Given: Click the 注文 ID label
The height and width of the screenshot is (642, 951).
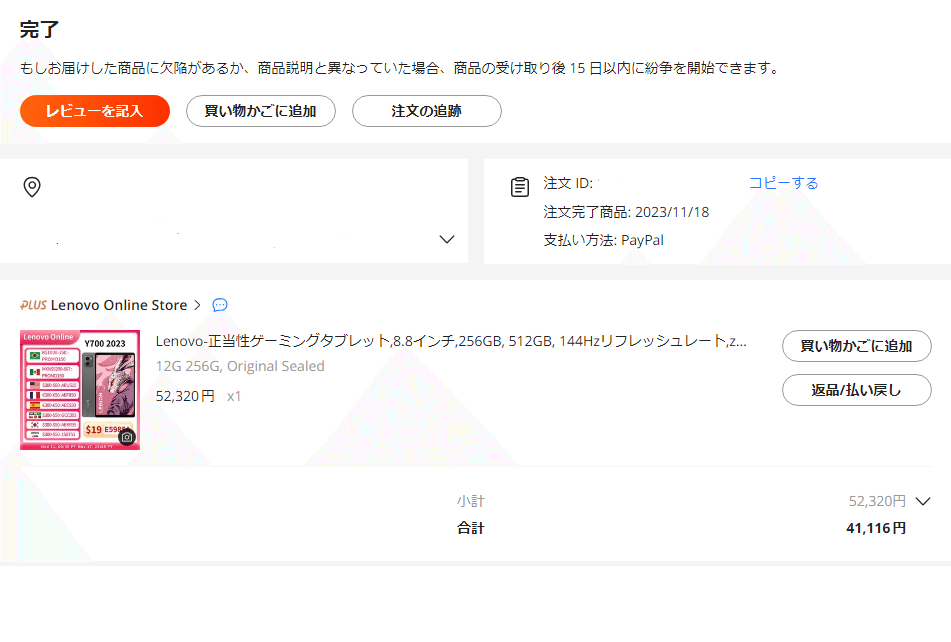Looking at the screenshot, I should (568, 183).
